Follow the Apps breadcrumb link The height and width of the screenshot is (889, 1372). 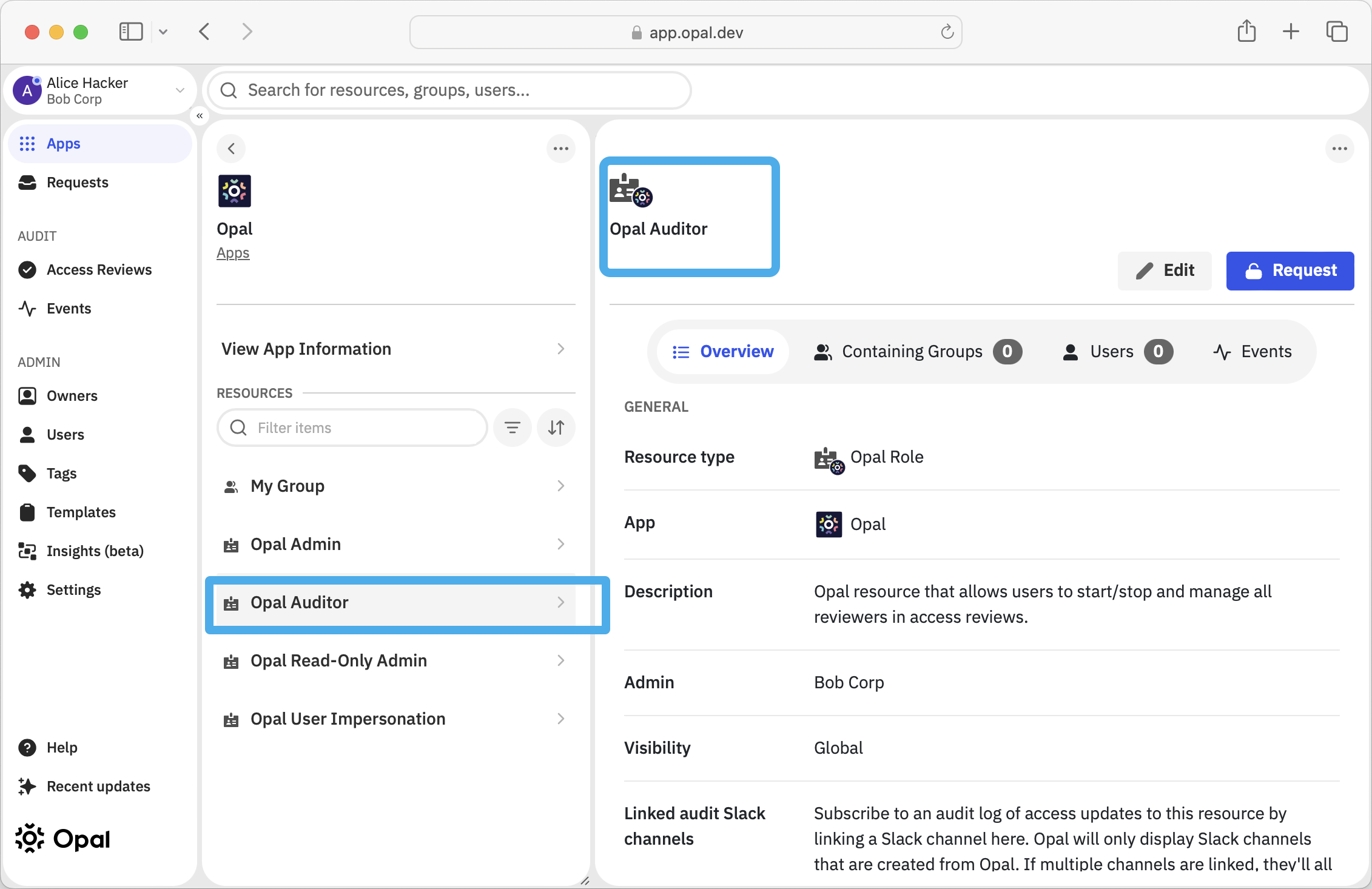point(233,253)
